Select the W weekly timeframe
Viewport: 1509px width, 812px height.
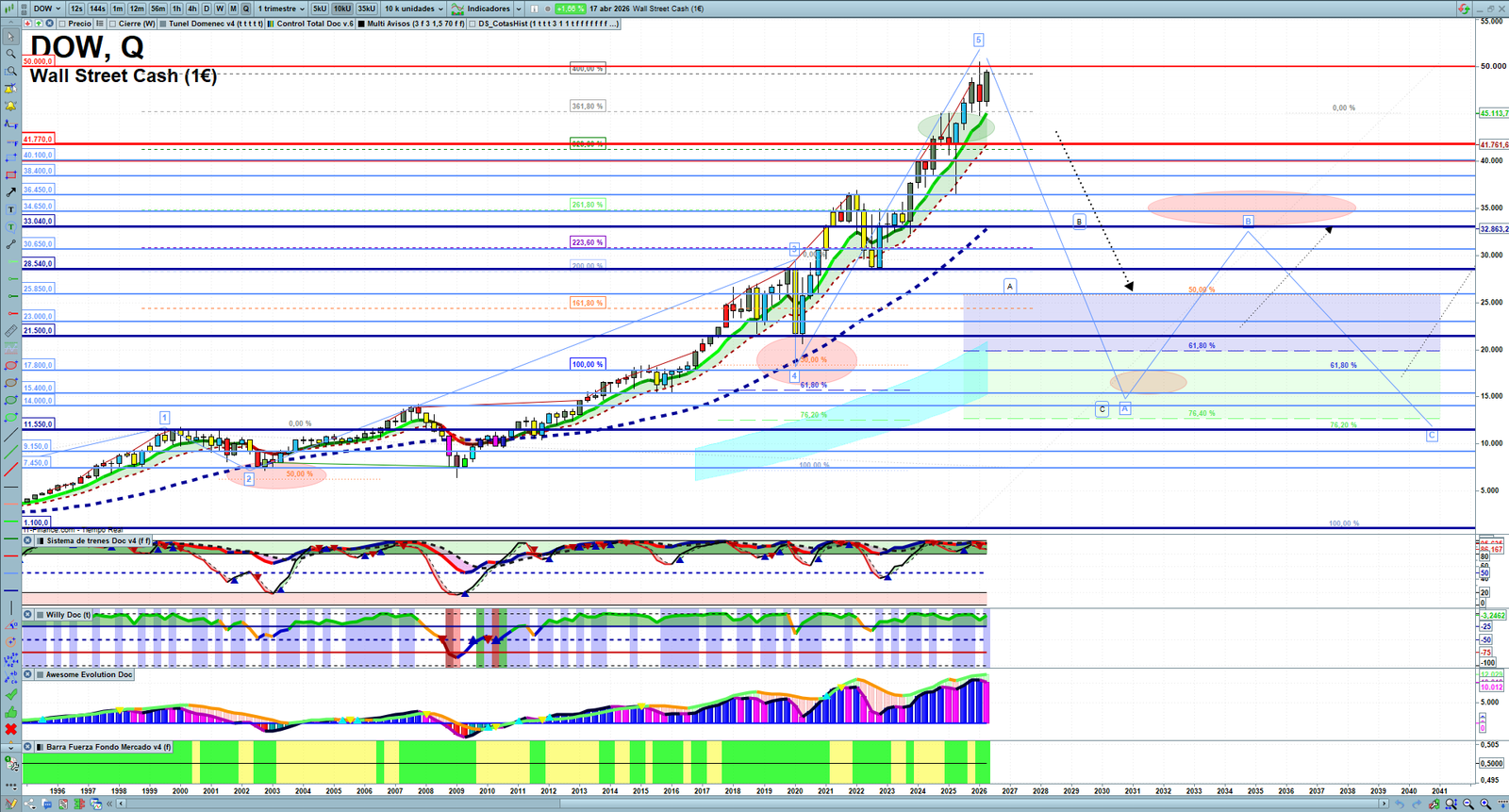click(220, 8)
